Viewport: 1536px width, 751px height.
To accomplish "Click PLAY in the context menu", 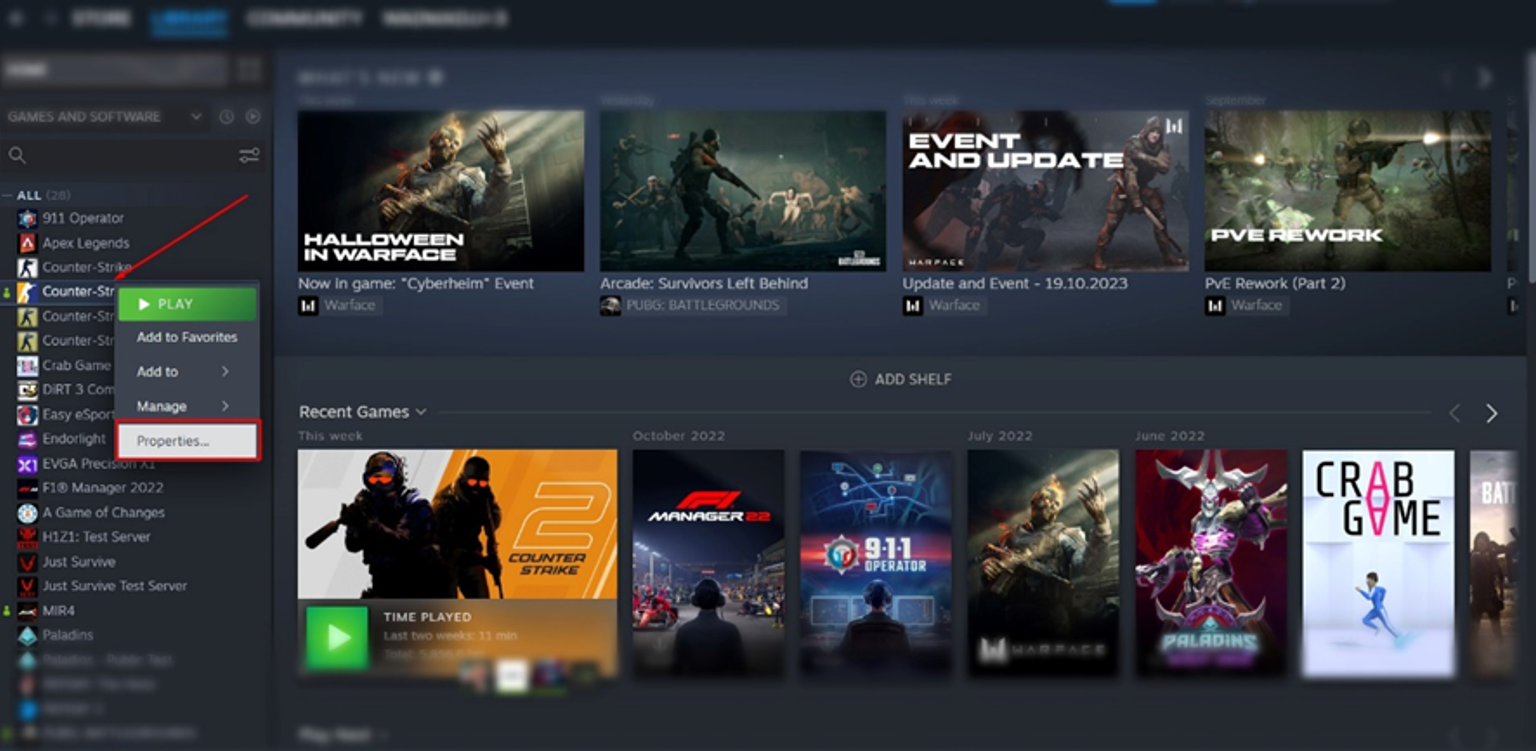I will (187, 303).
